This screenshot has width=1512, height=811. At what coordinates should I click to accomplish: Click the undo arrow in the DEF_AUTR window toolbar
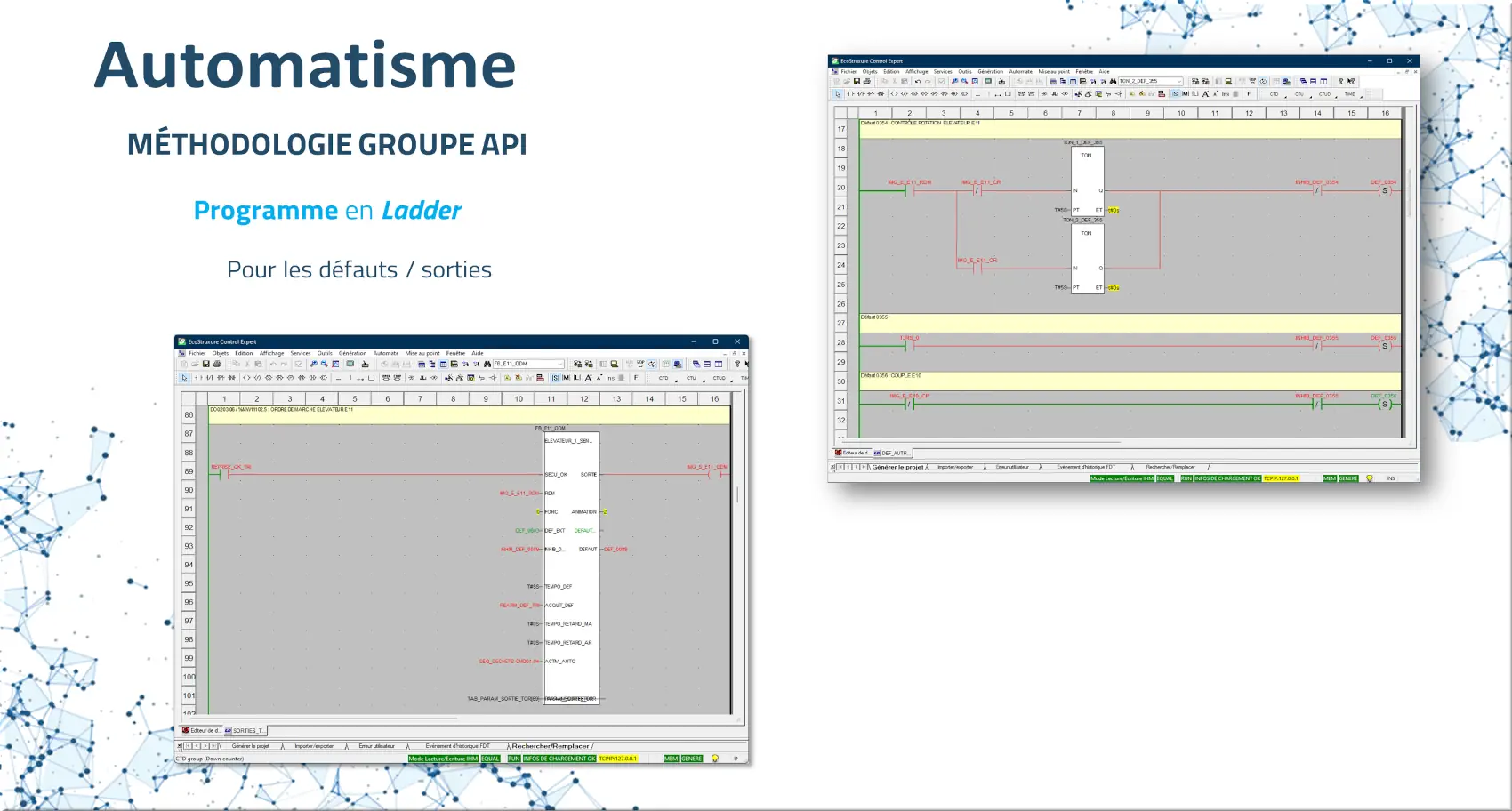point(917,82)
